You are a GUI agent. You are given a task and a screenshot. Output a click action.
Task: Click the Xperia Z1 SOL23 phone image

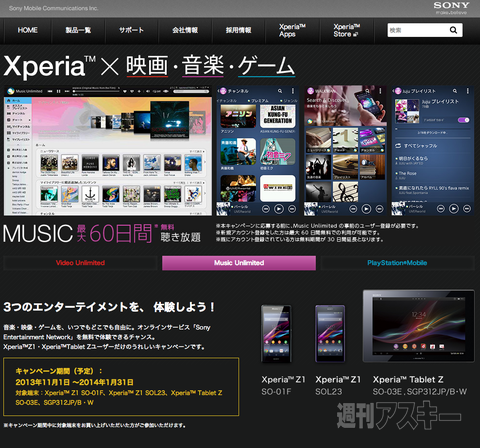(330, 334)
